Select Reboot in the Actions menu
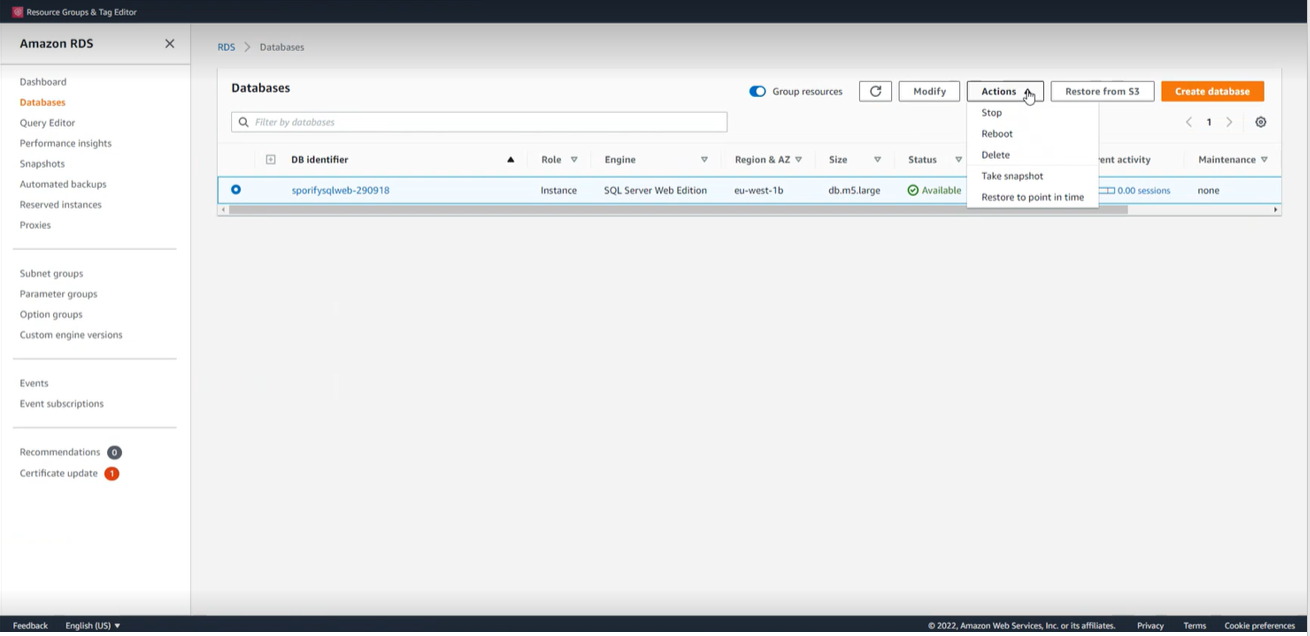 point(997,134)
